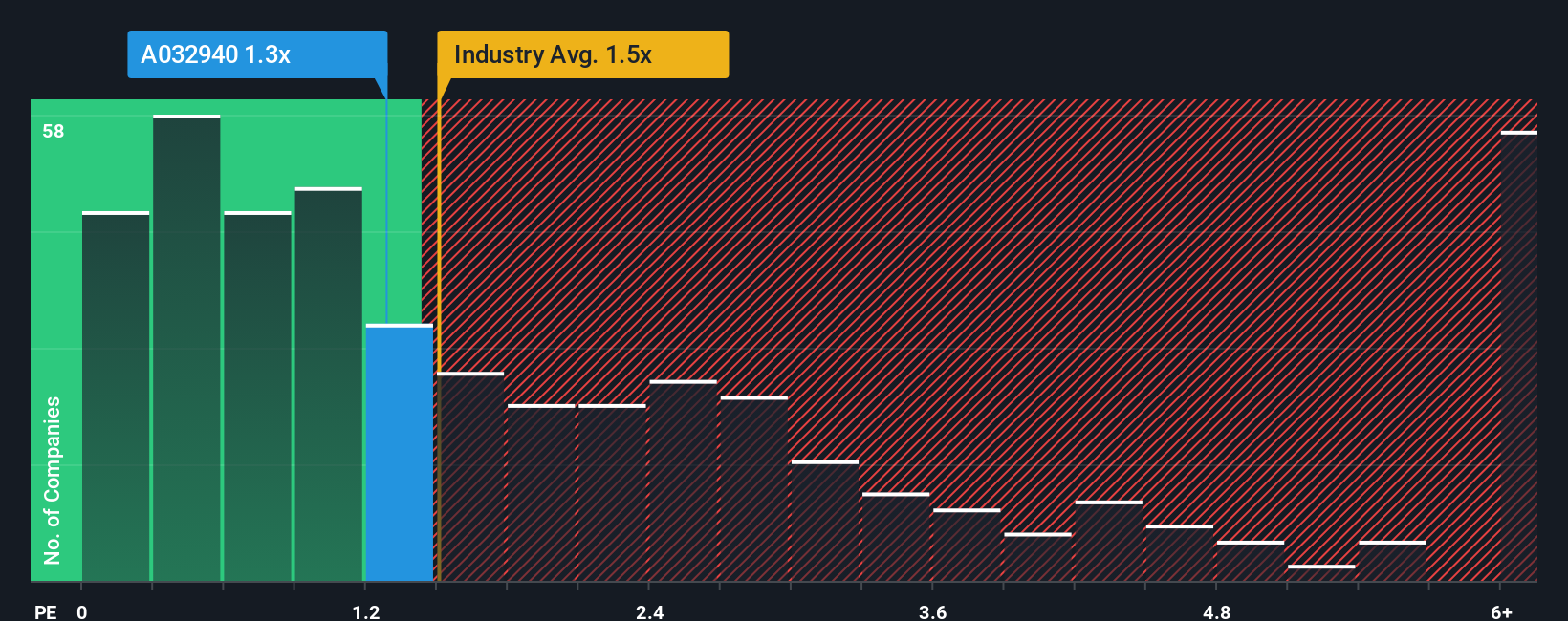
Task: Click the 1.2 x-axis tick label
Action: click(366, 611)
